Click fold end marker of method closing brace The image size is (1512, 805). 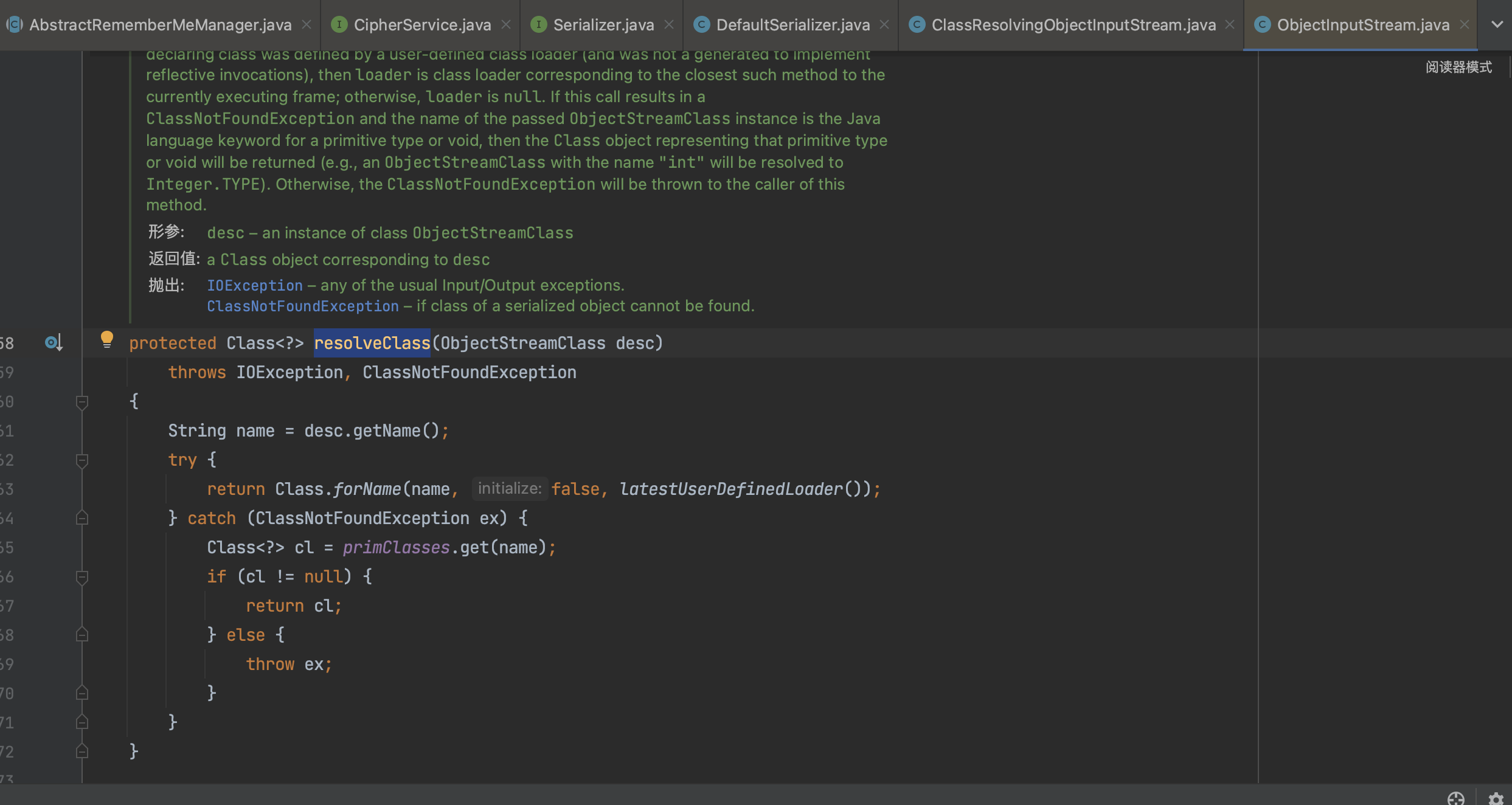pos(82,751)
